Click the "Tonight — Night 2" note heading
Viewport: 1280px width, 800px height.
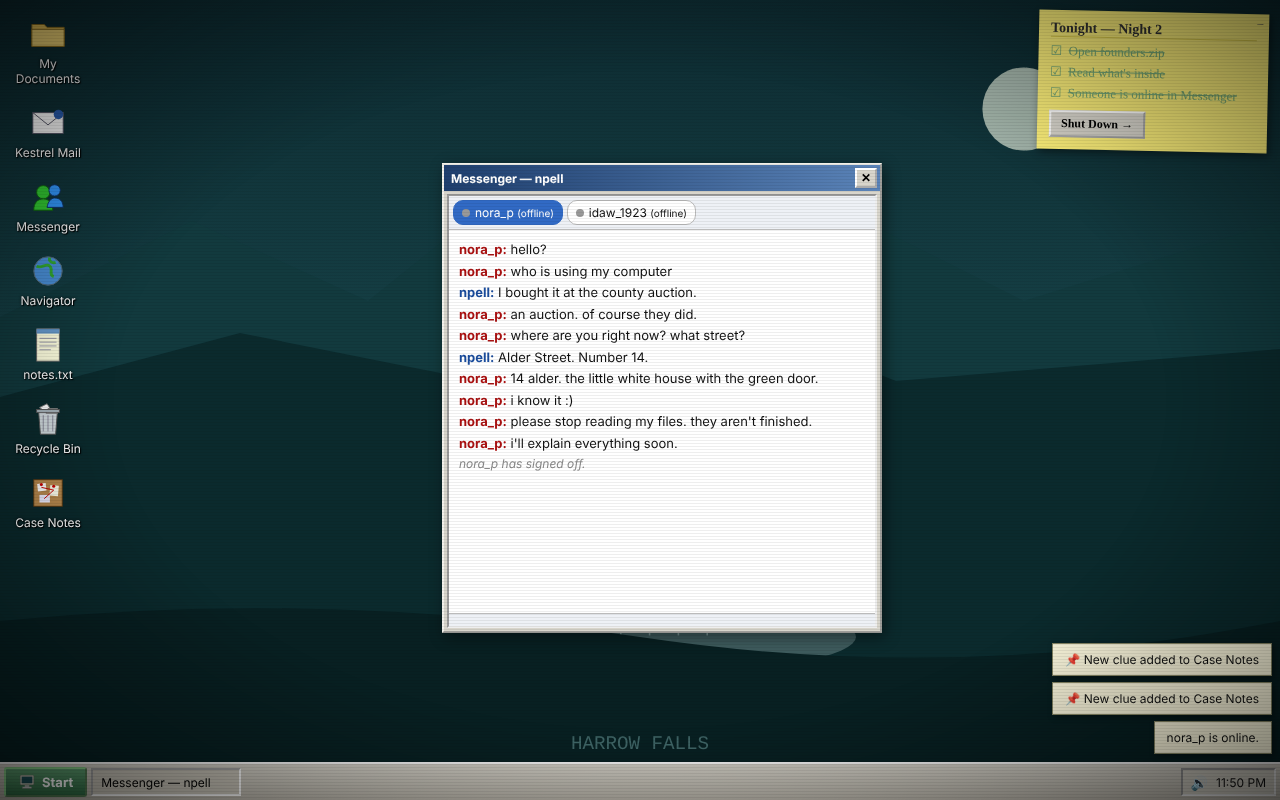[1106, 29]
